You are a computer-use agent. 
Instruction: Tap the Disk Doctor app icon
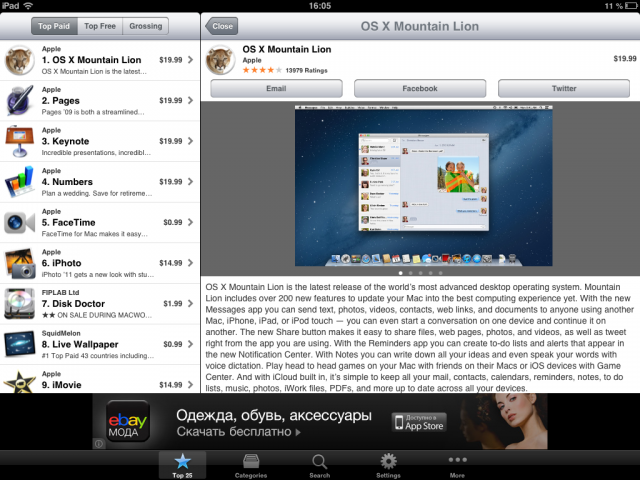click(x=19, y=304)
